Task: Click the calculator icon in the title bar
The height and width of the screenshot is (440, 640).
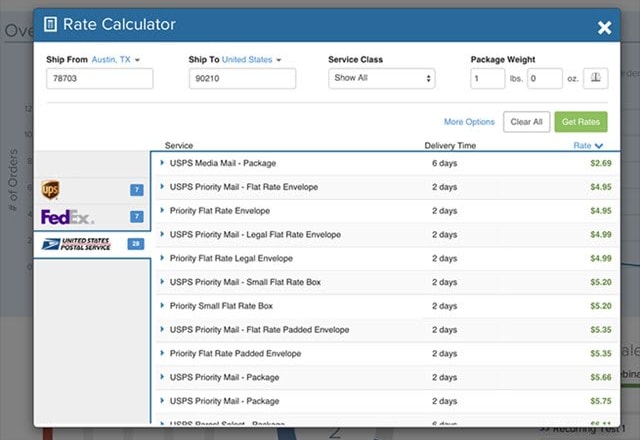Action: [x=50, y=24]
